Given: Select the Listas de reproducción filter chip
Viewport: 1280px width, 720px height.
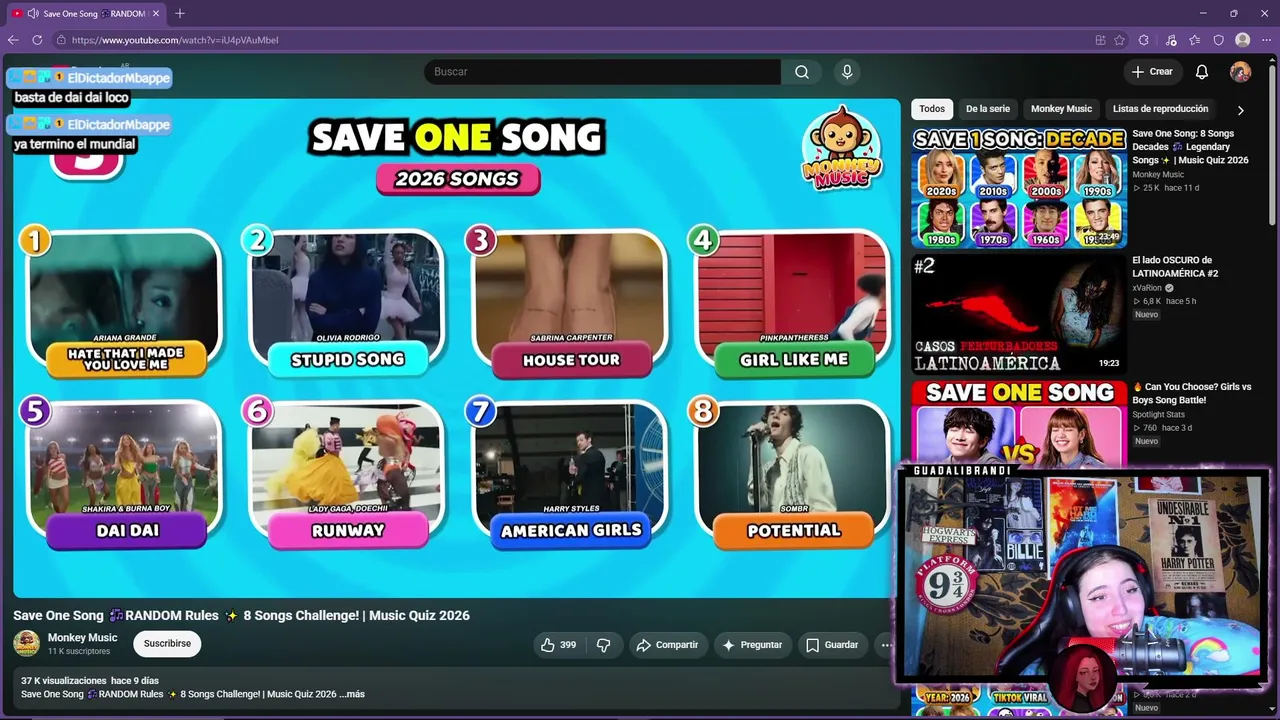Looking at the screenshot, I should coord(1160,109).
